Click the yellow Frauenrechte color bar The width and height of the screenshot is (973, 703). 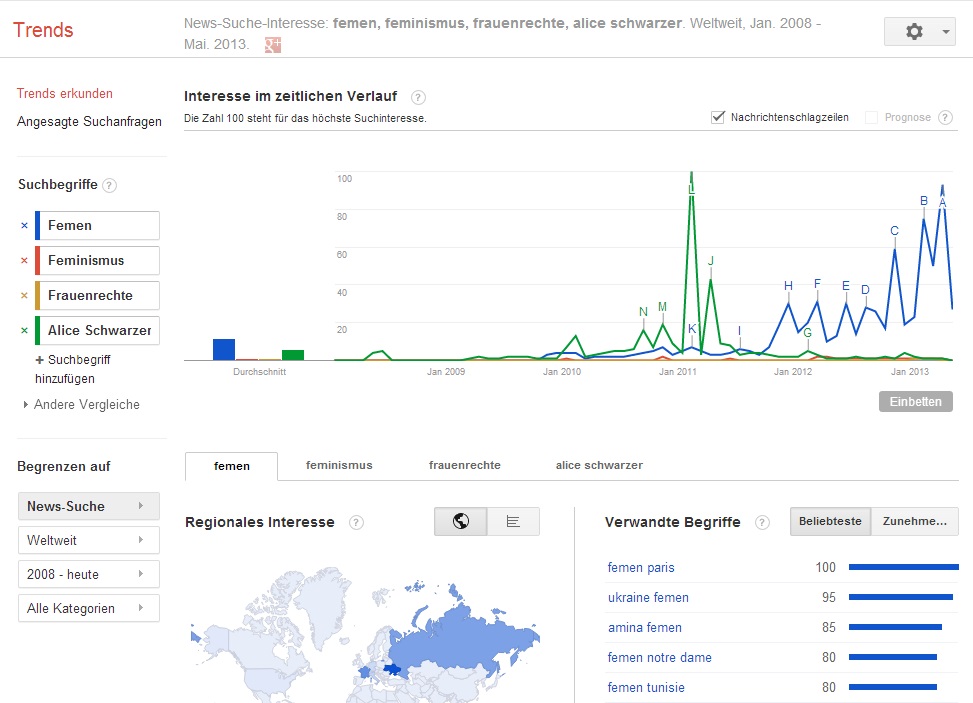37,295
